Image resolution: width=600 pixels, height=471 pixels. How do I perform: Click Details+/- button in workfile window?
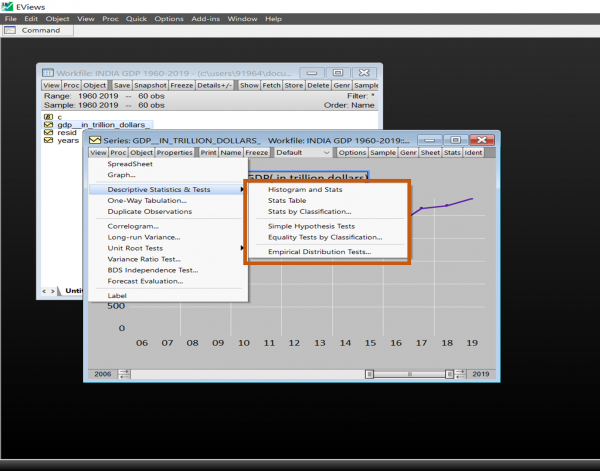click(x=214, y=85)
